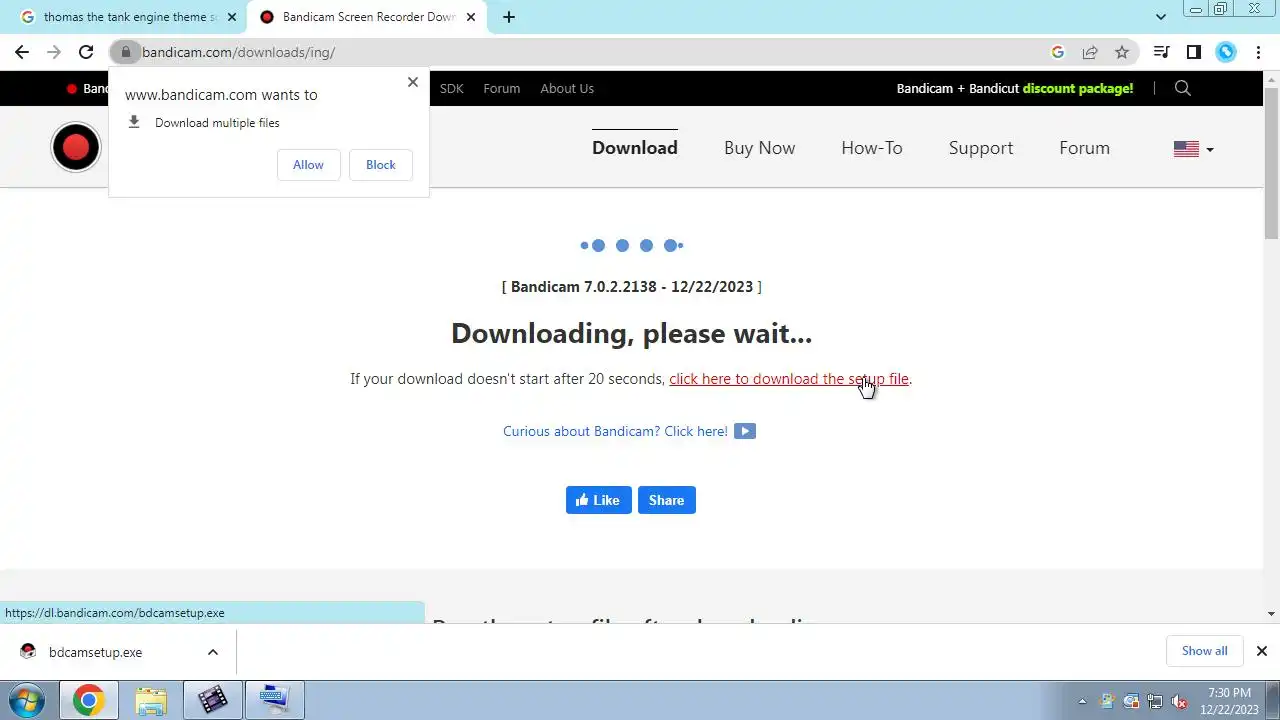Image resolution: width=1280 pixels, height=720 pixels.
Task: Click the share page icon
Action: point(1090,52)
